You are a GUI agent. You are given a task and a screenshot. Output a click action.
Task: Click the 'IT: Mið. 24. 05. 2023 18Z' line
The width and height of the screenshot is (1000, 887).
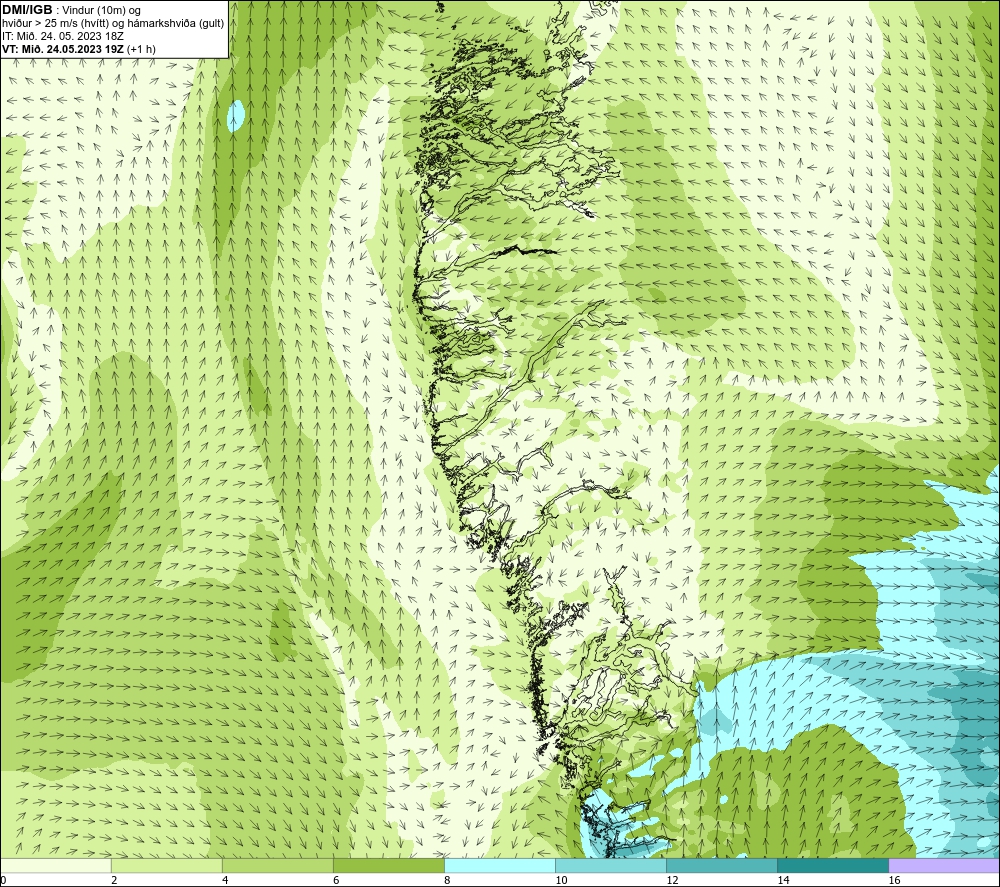(x=63, y=36)
